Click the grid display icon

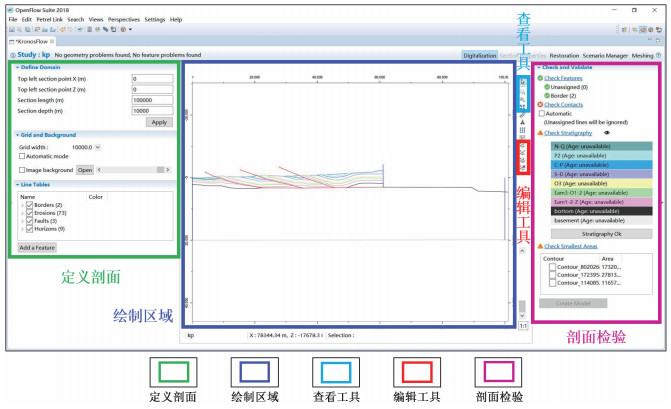click(523, 130)
